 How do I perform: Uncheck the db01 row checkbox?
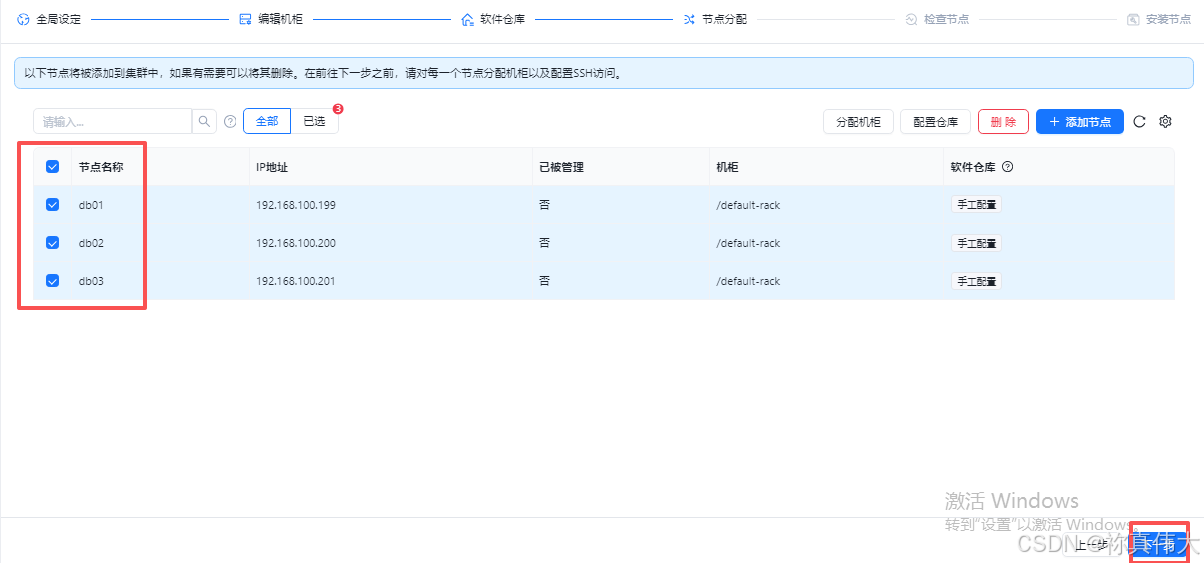[x=53, y=205]
